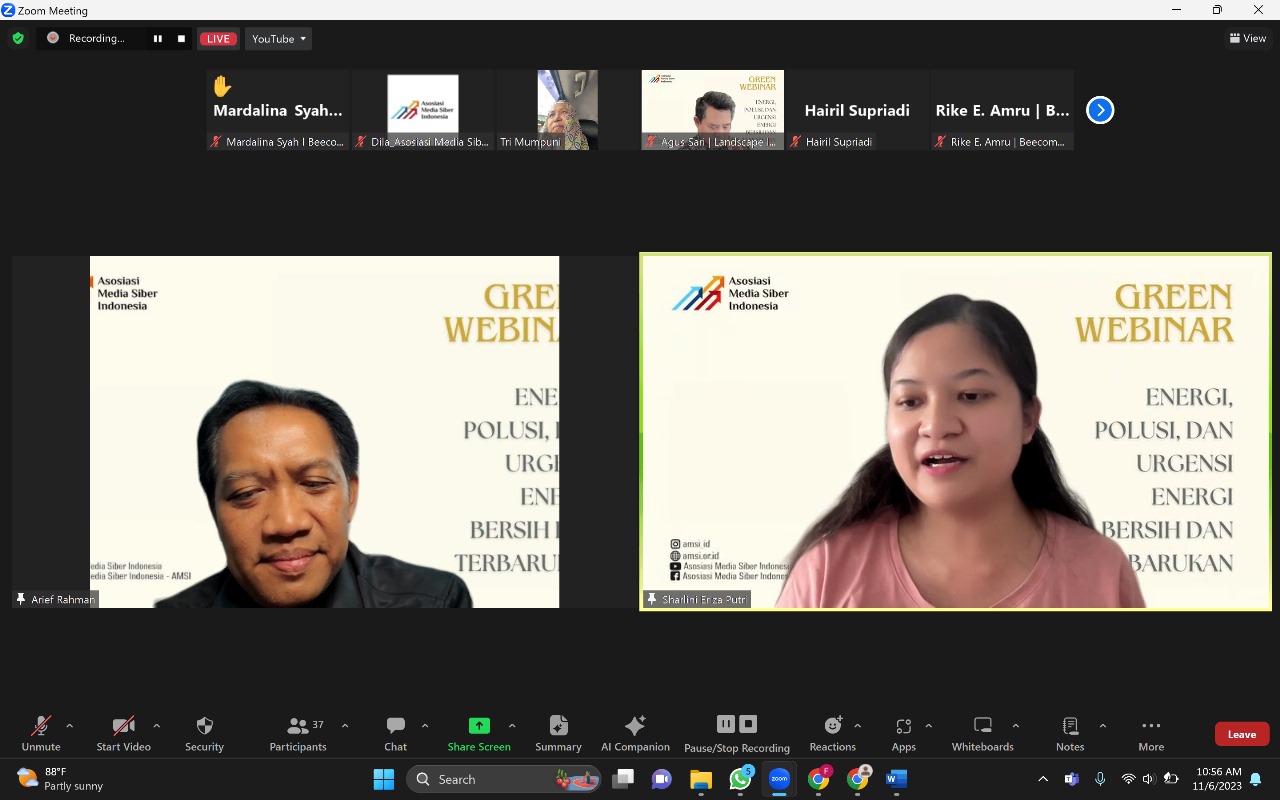Image resolution: width=1280 pixels, height=800 pixels.
Task: Expand the YouTube live stream dropdown
Action: (x=278, y=39)
